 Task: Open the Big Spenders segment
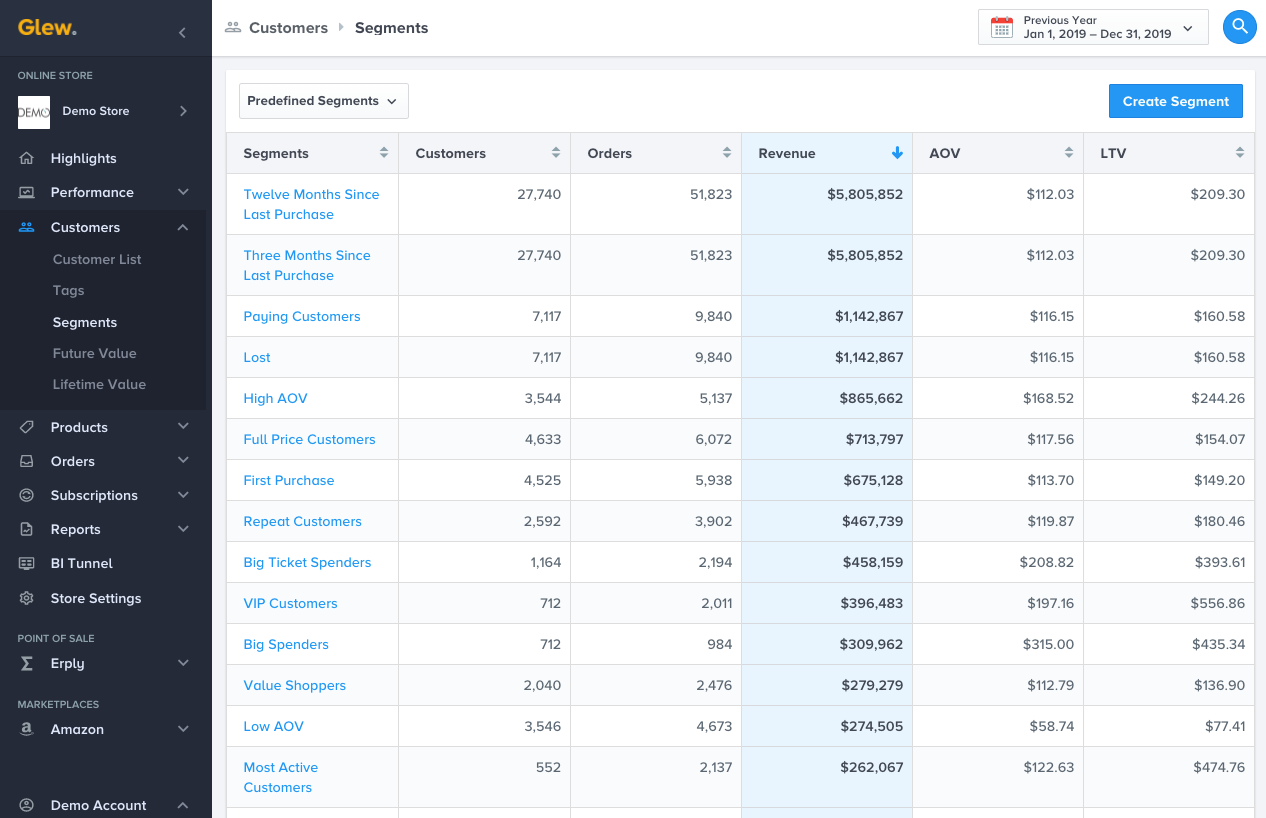click(x=286, y=644)
